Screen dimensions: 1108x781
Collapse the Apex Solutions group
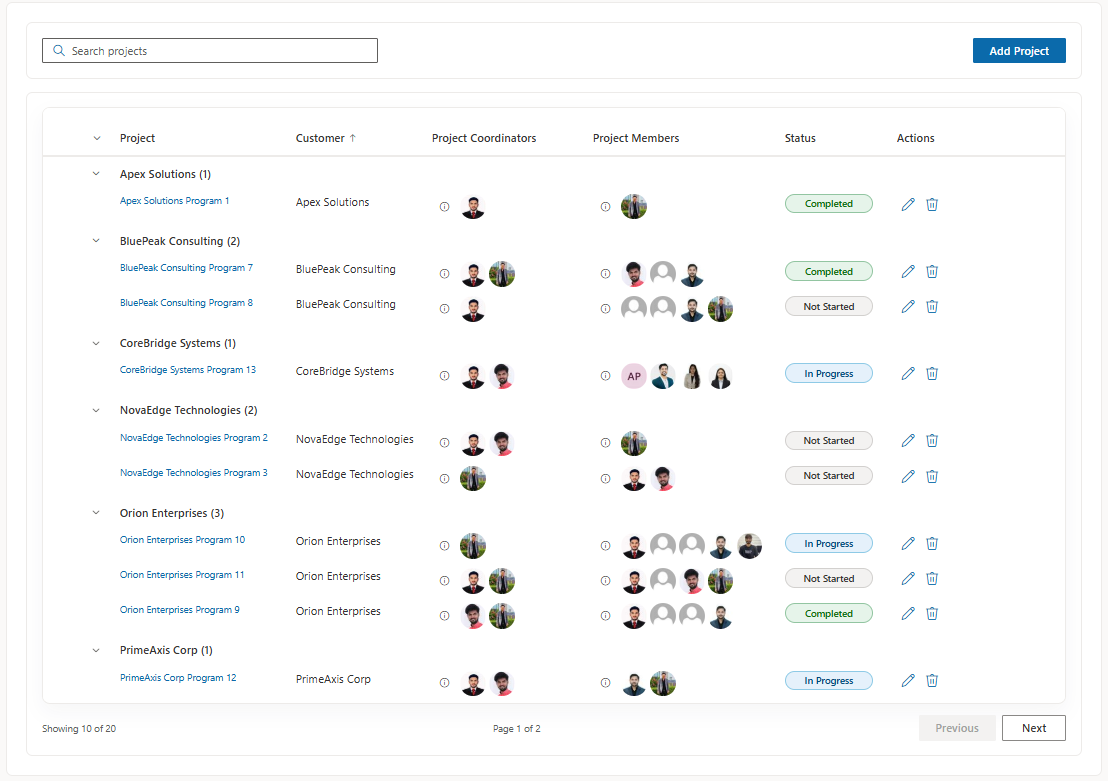(96, 174)
